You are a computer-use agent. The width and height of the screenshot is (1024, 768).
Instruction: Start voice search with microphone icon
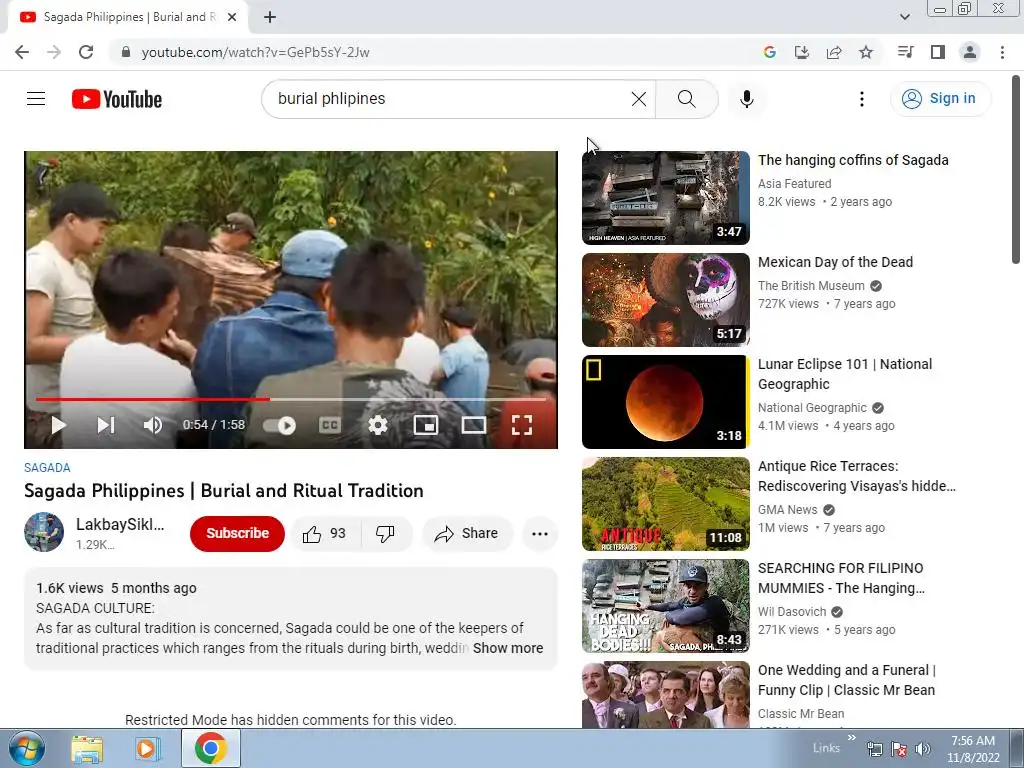click(746, 99)
